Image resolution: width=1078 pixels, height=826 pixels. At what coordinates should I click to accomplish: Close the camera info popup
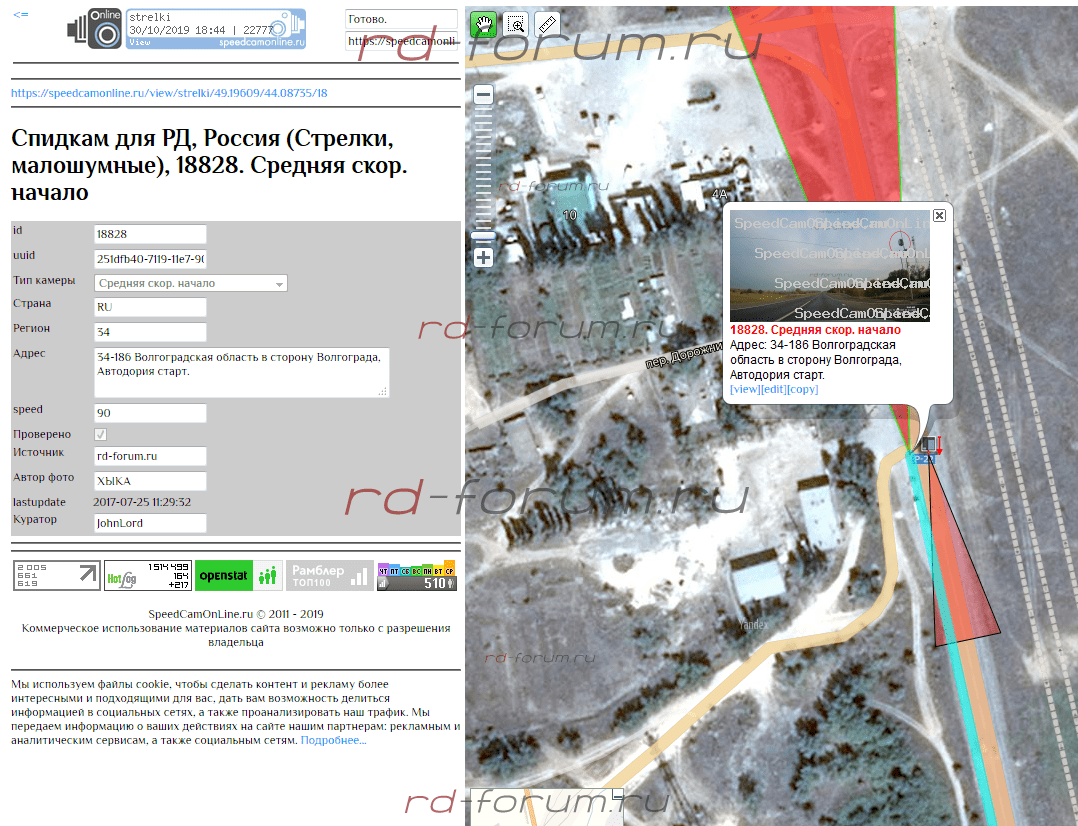click(x=939, y=216)
